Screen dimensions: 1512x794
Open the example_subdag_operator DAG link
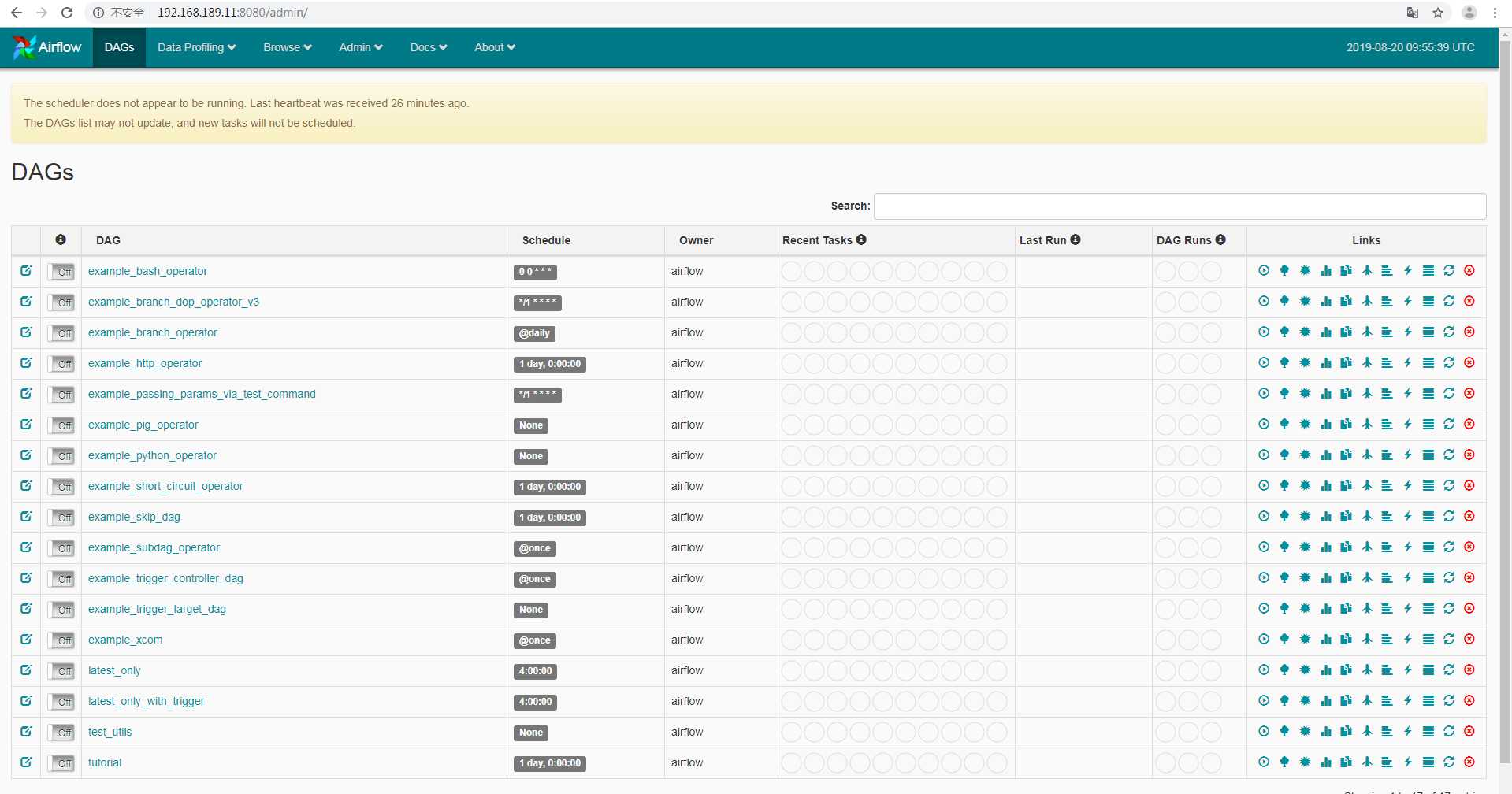[154, 547]
